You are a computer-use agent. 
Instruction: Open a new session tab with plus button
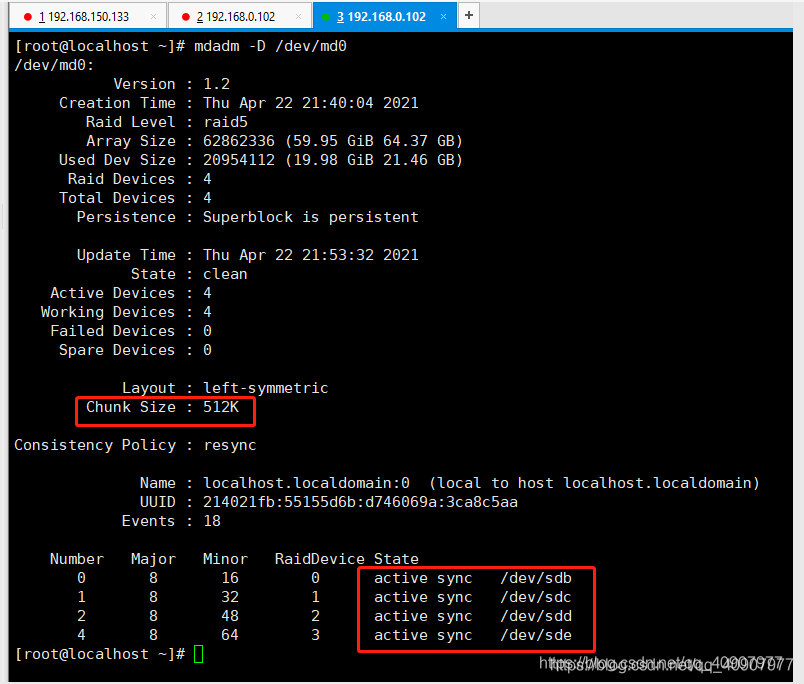coord(469,15)
